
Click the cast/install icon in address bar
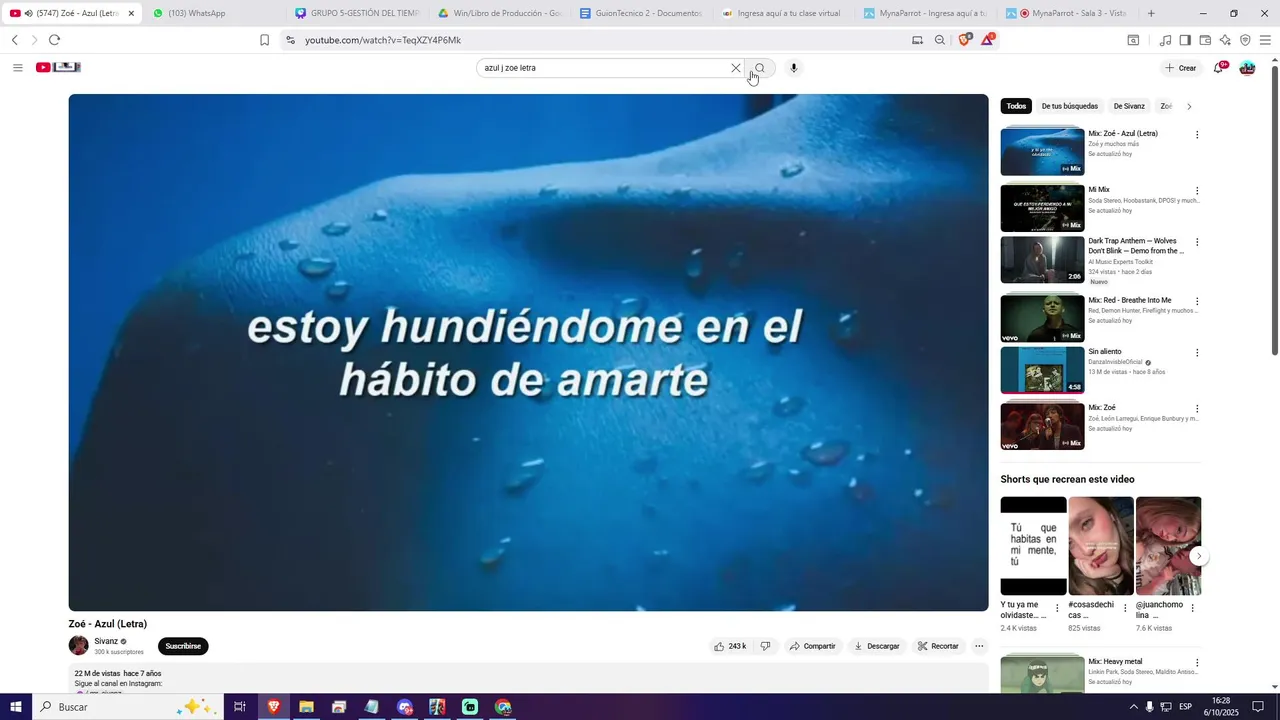[917, 40]
